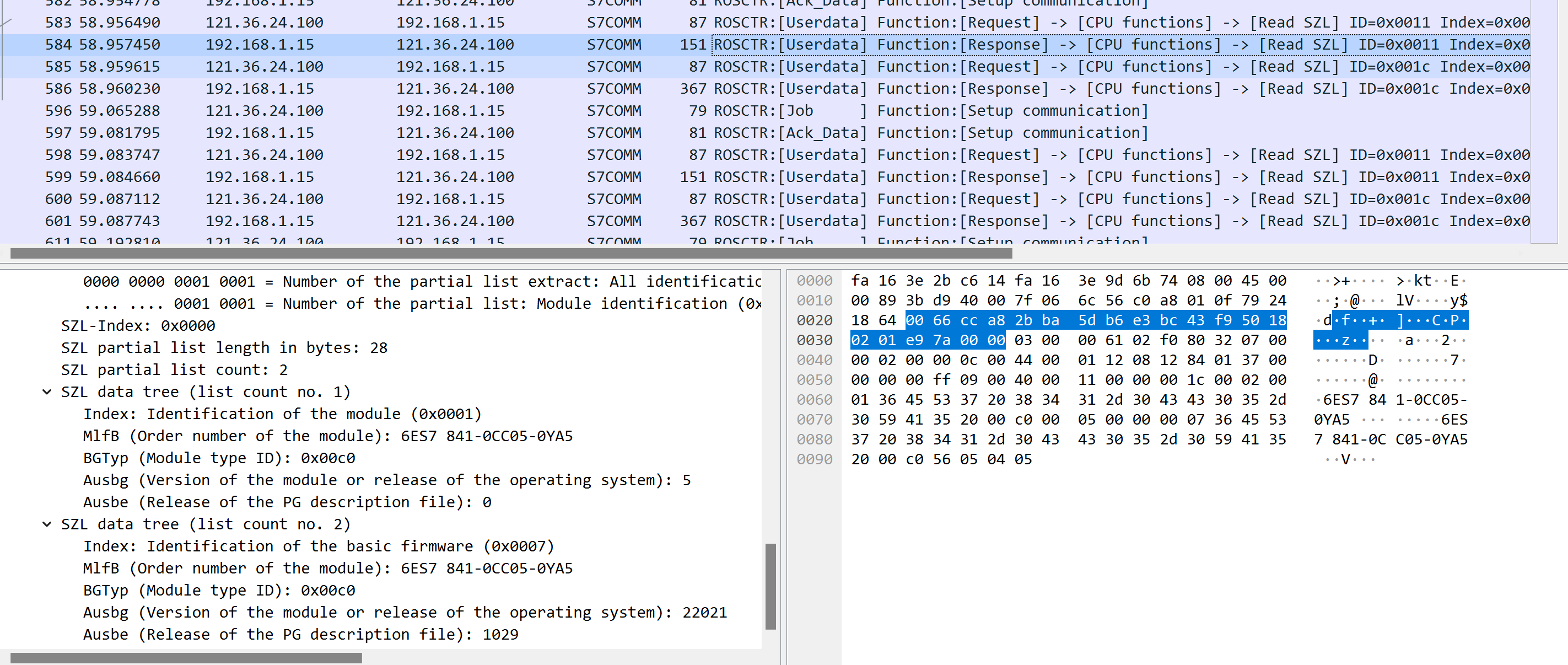Select Index Identification of the basic firmware
1568x665 pixels.
tap(319, 546)
